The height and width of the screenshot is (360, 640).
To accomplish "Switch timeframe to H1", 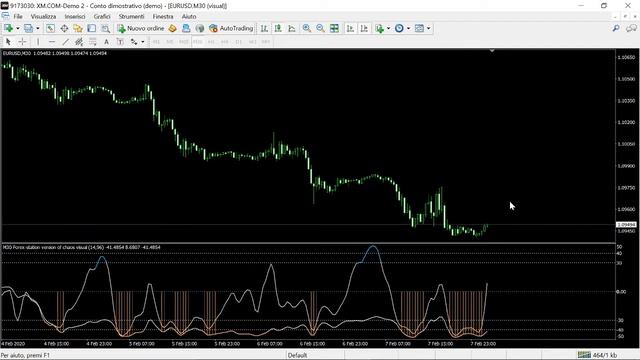I will (211, 42).
